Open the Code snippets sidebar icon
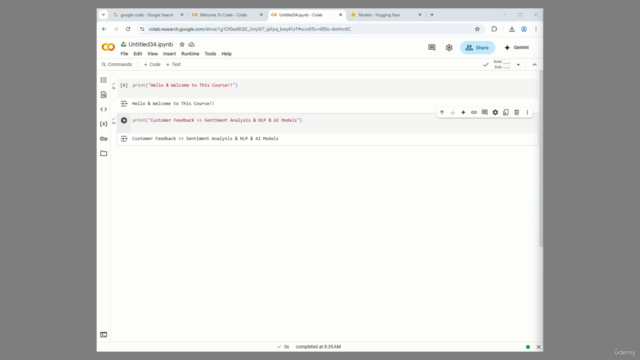Image resolution: width=640 pixels, height=360 pixels. pyautogui.click(x=104, y=109)
